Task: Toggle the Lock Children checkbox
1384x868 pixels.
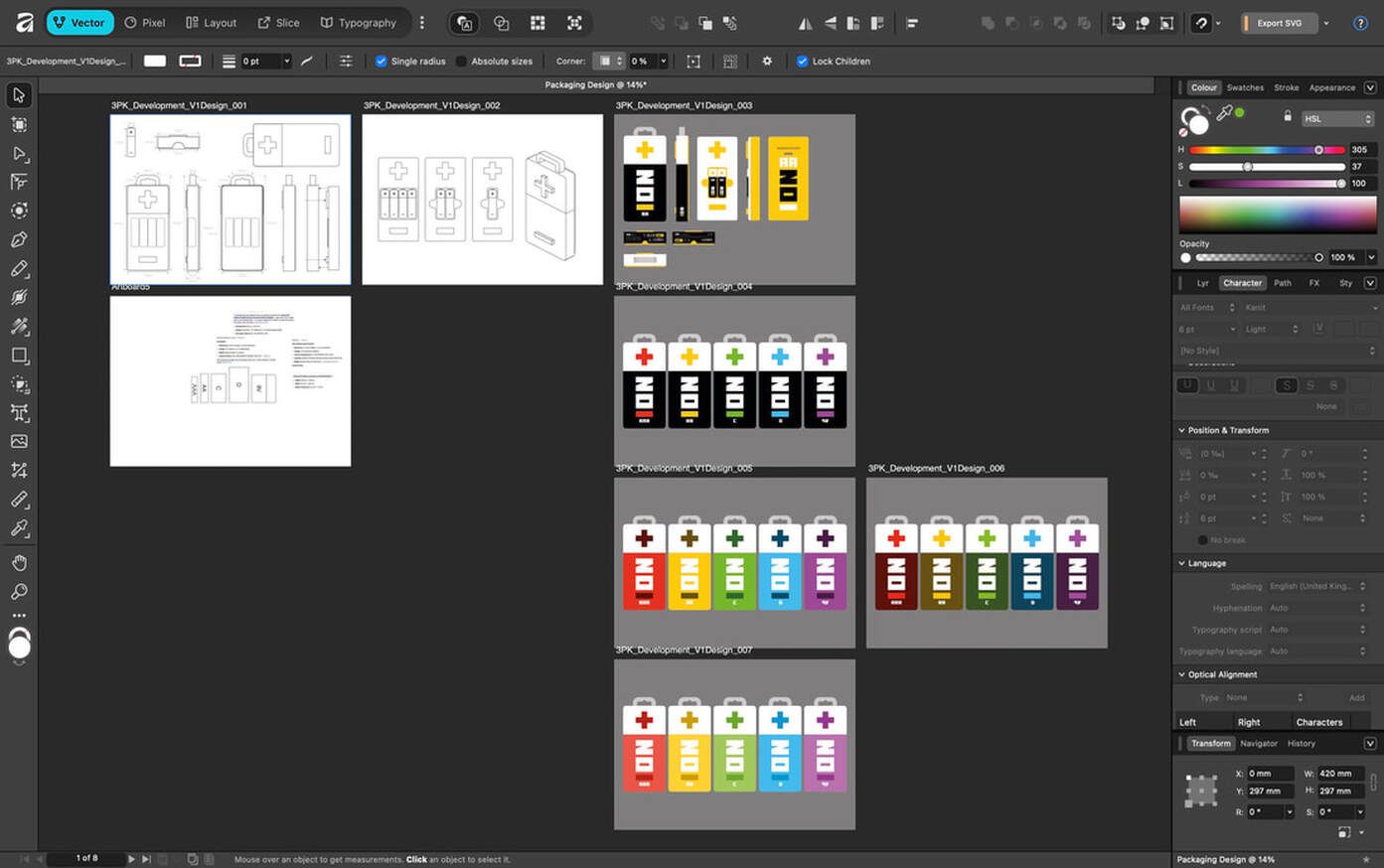Action: tap(802, 62)
